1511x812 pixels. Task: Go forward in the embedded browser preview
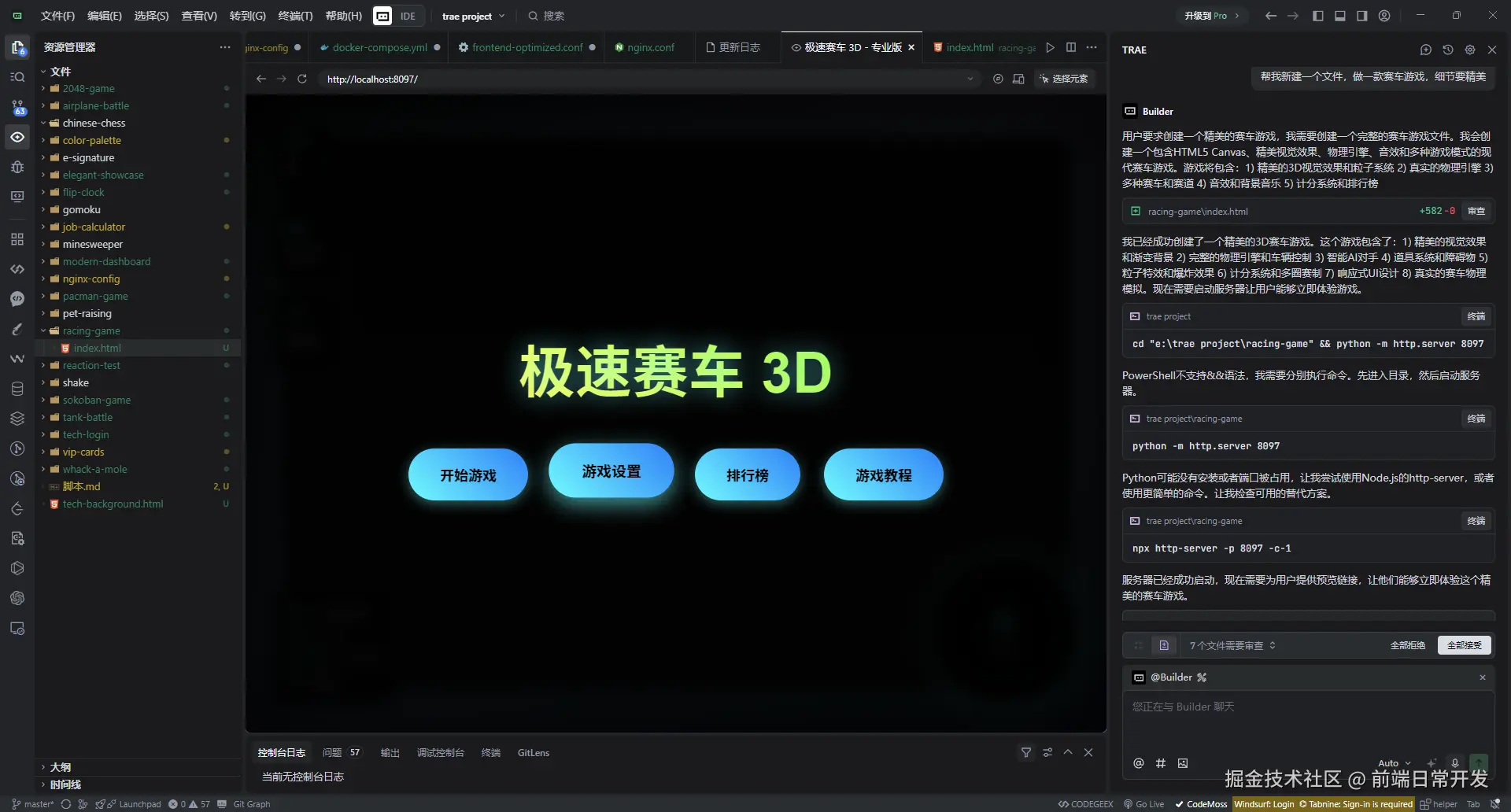(282, 79)
